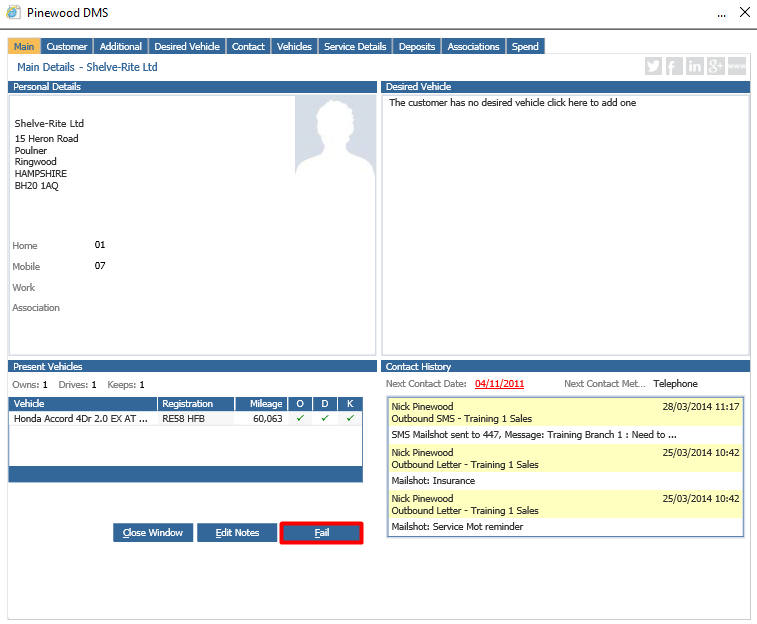Screen dimensions: 757x624
Task: Open the Outbound SMS entry dated 28/03/2014
Action: (565, 412)
